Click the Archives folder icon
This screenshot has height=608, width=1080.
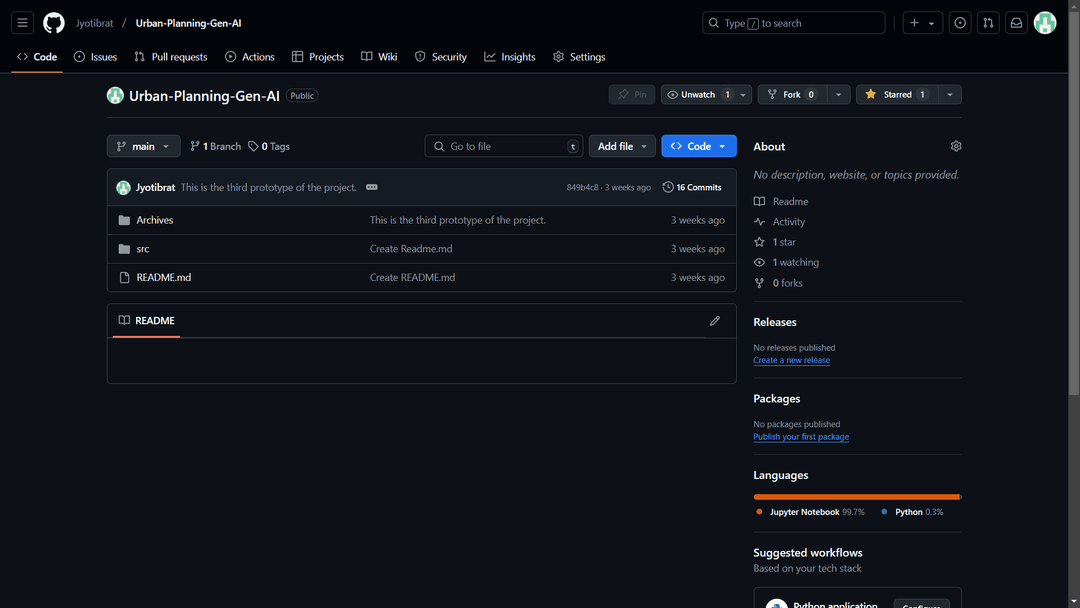(x=124, y=220)
